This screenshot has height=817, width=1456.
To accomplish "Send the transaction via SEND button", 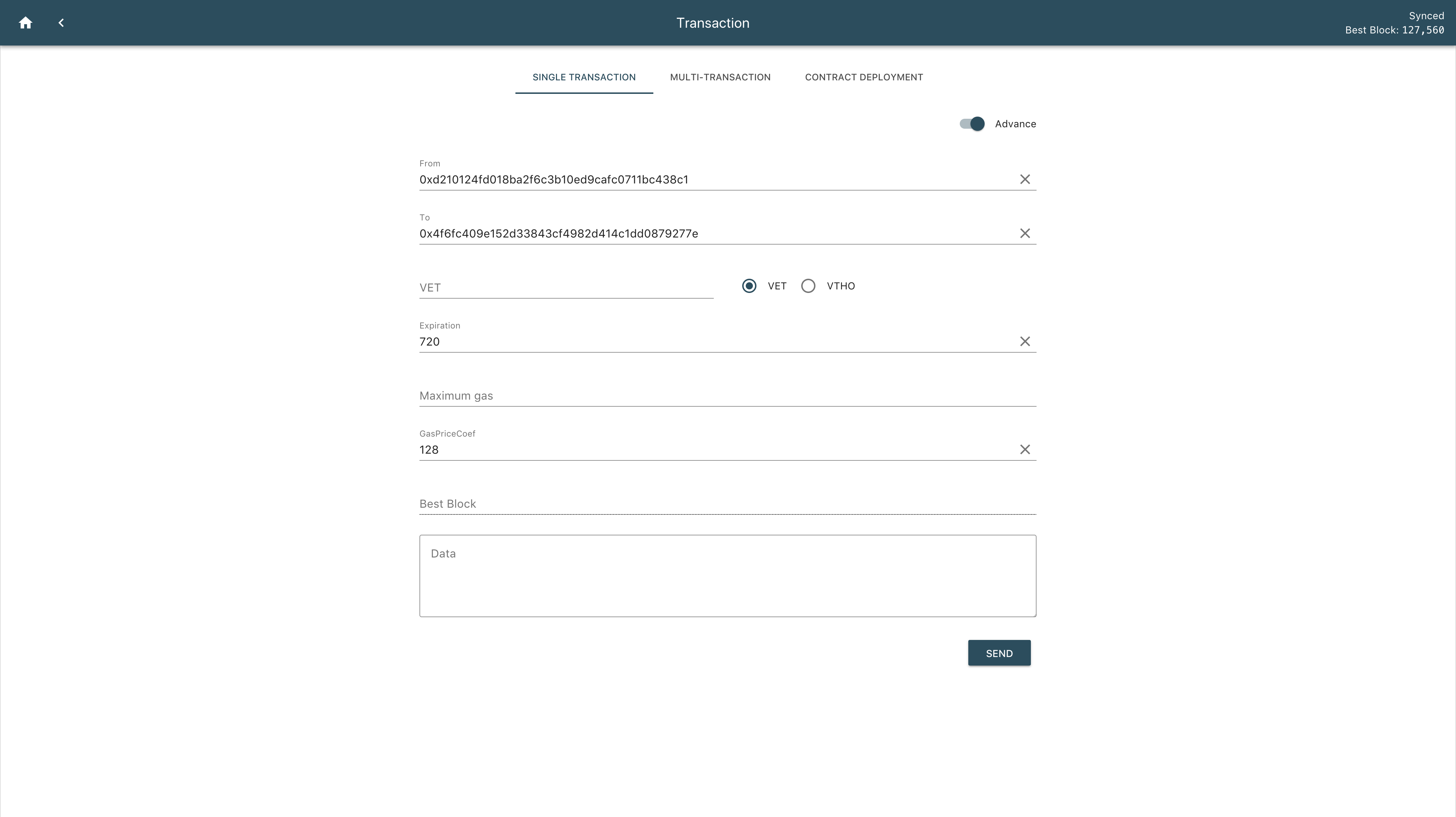I will click(999, 653).
